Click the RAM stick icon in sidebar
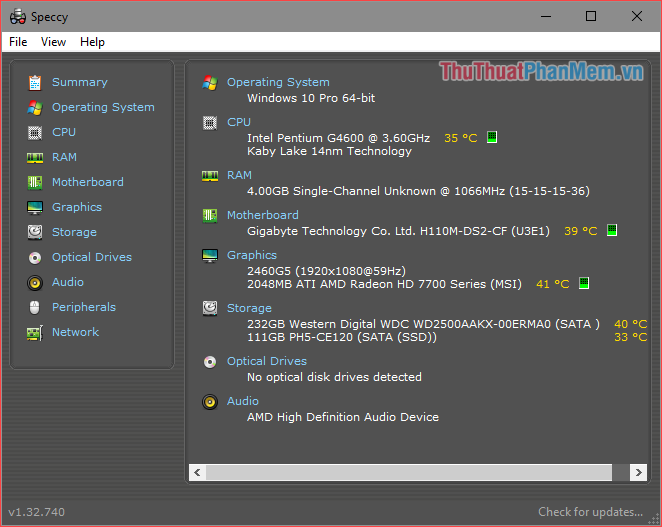 [x=35, y=158]
